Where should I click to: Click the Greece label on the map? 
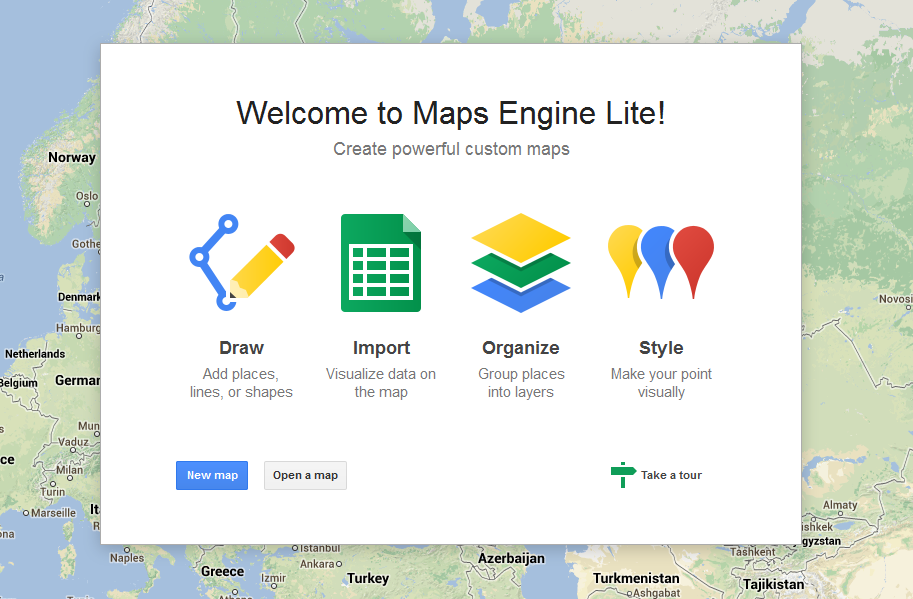click(222, 572)
